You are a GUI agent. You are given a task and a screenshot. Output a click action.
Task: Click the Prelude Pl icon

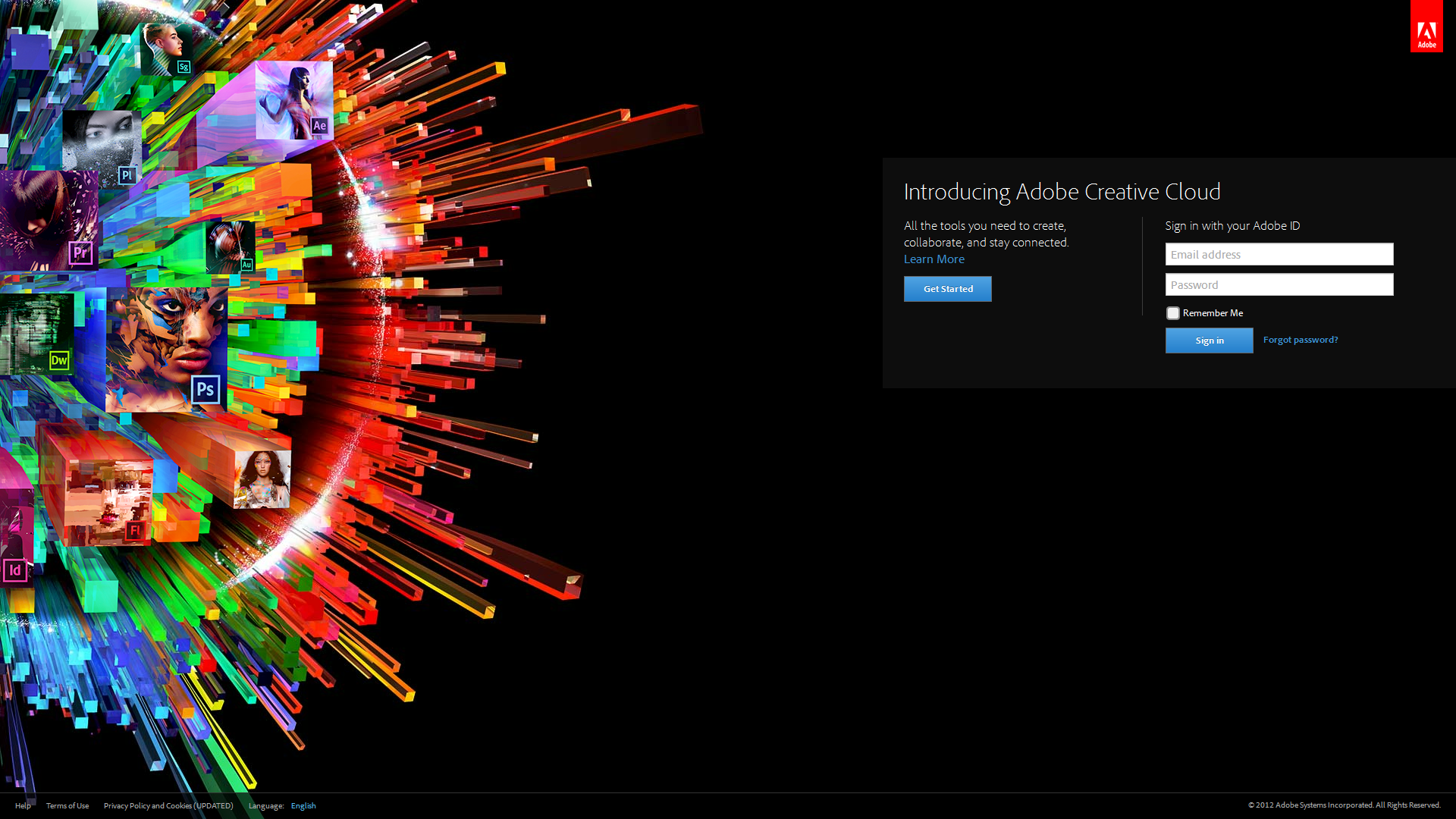127,175
